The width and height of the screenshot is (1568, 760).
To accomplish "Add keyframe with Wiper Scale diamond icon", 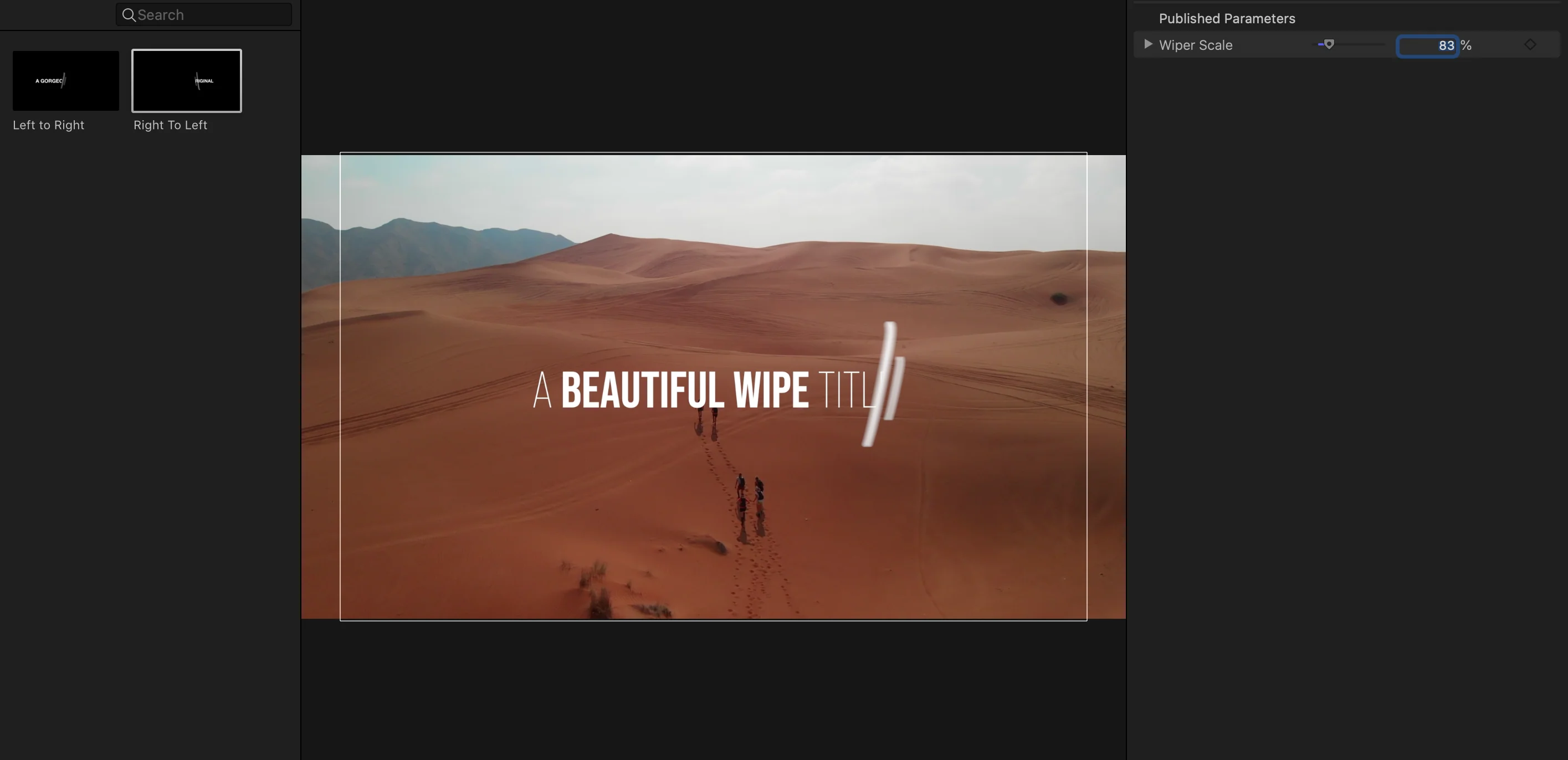I will pyautogui.click(x=1530, y=44).
